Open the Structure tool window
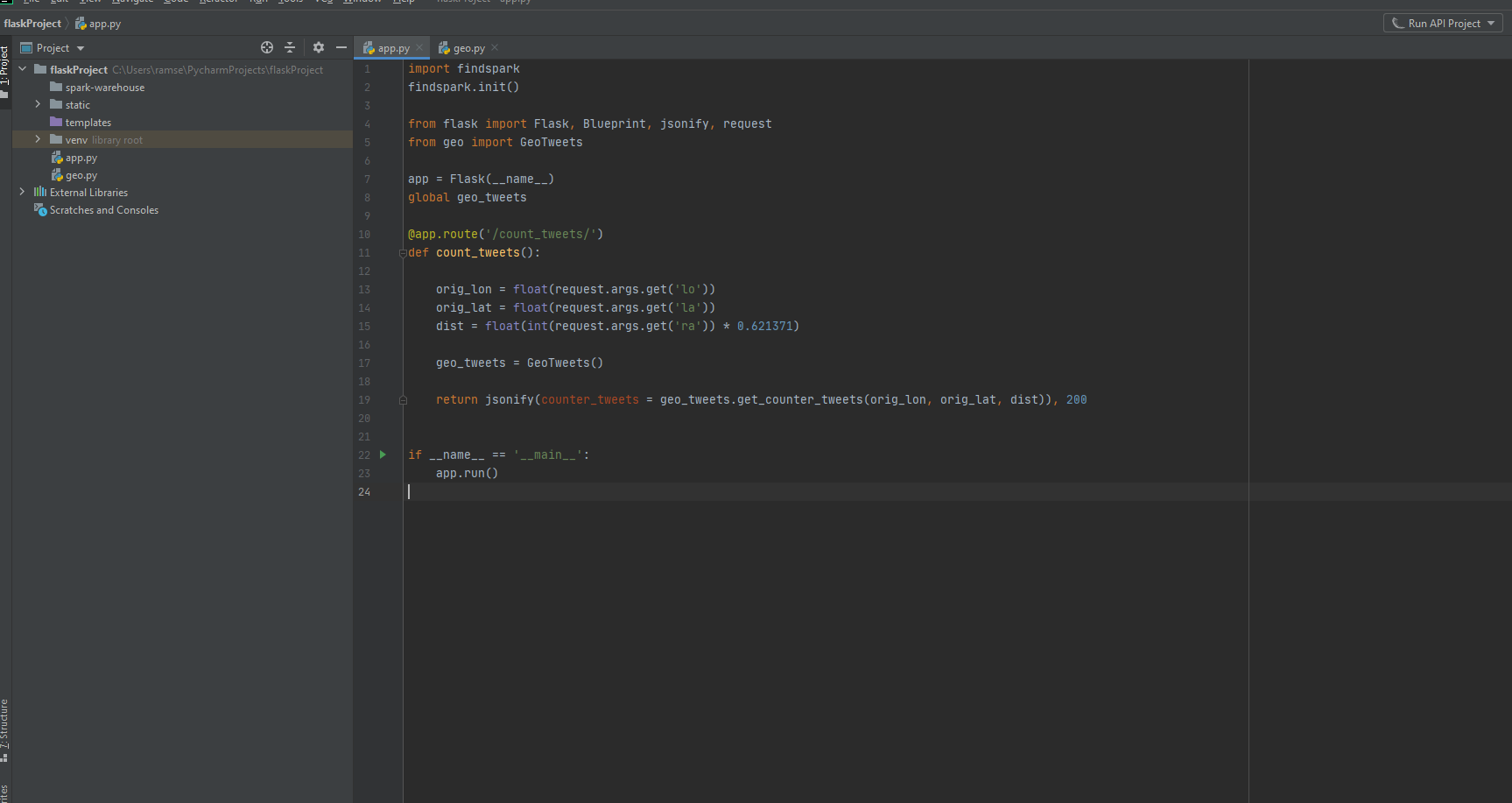1512x803 pixels. pos(5,730)
